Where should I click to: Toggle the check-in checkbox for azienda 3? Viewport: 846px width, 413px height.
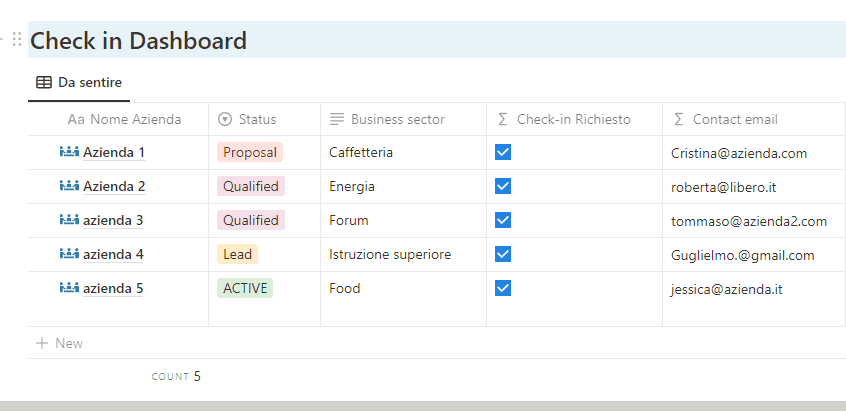click(x=503, y=220)
